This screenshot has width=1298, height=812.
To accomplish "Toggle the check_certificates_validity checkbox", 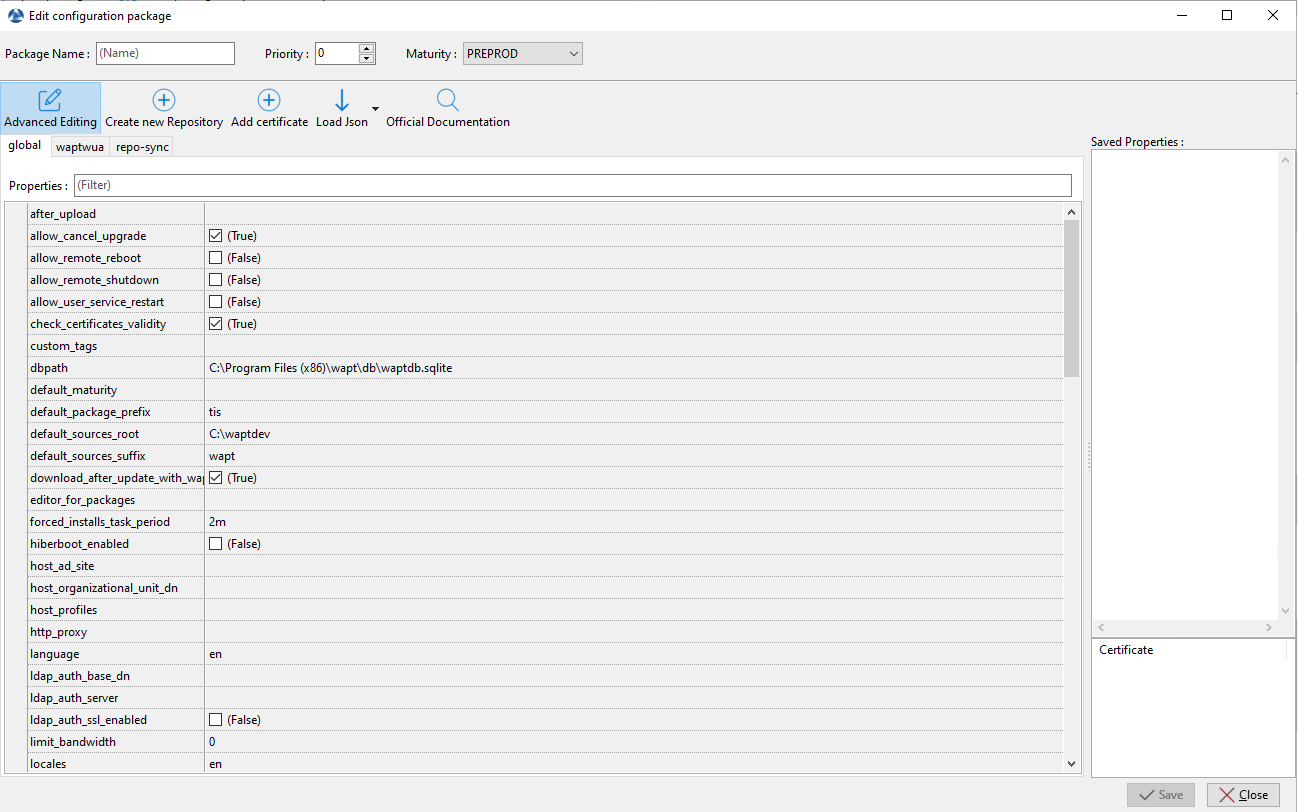I will point(215,324).
